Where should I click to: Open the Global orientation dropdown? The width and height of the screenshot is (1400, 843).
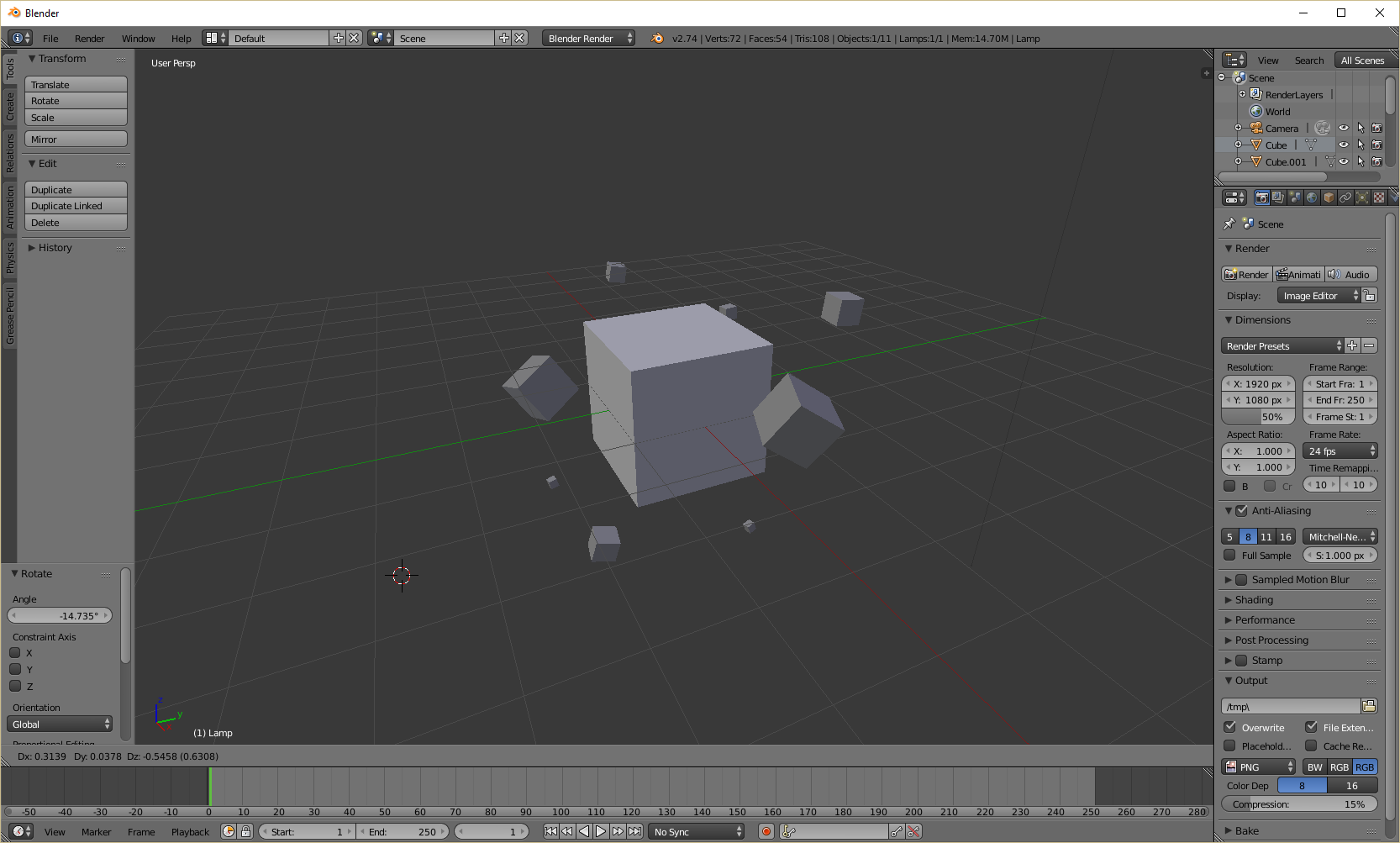click(60, 724)
